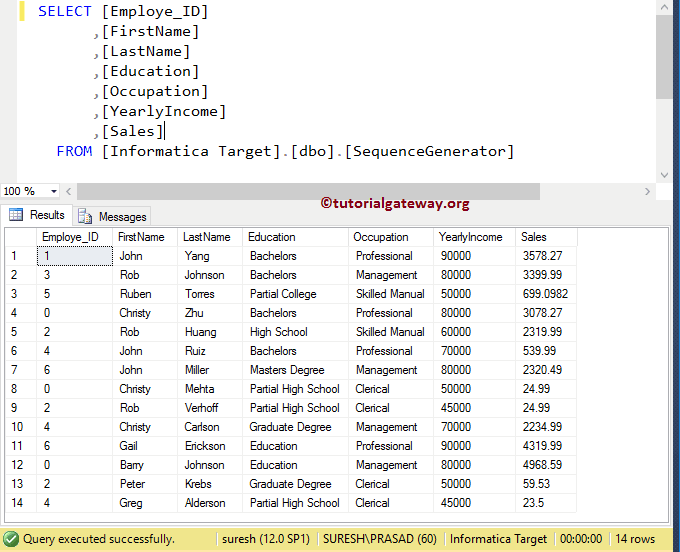Place cursor after [Sales] in query
680x552 pixels.
[164, 131]
